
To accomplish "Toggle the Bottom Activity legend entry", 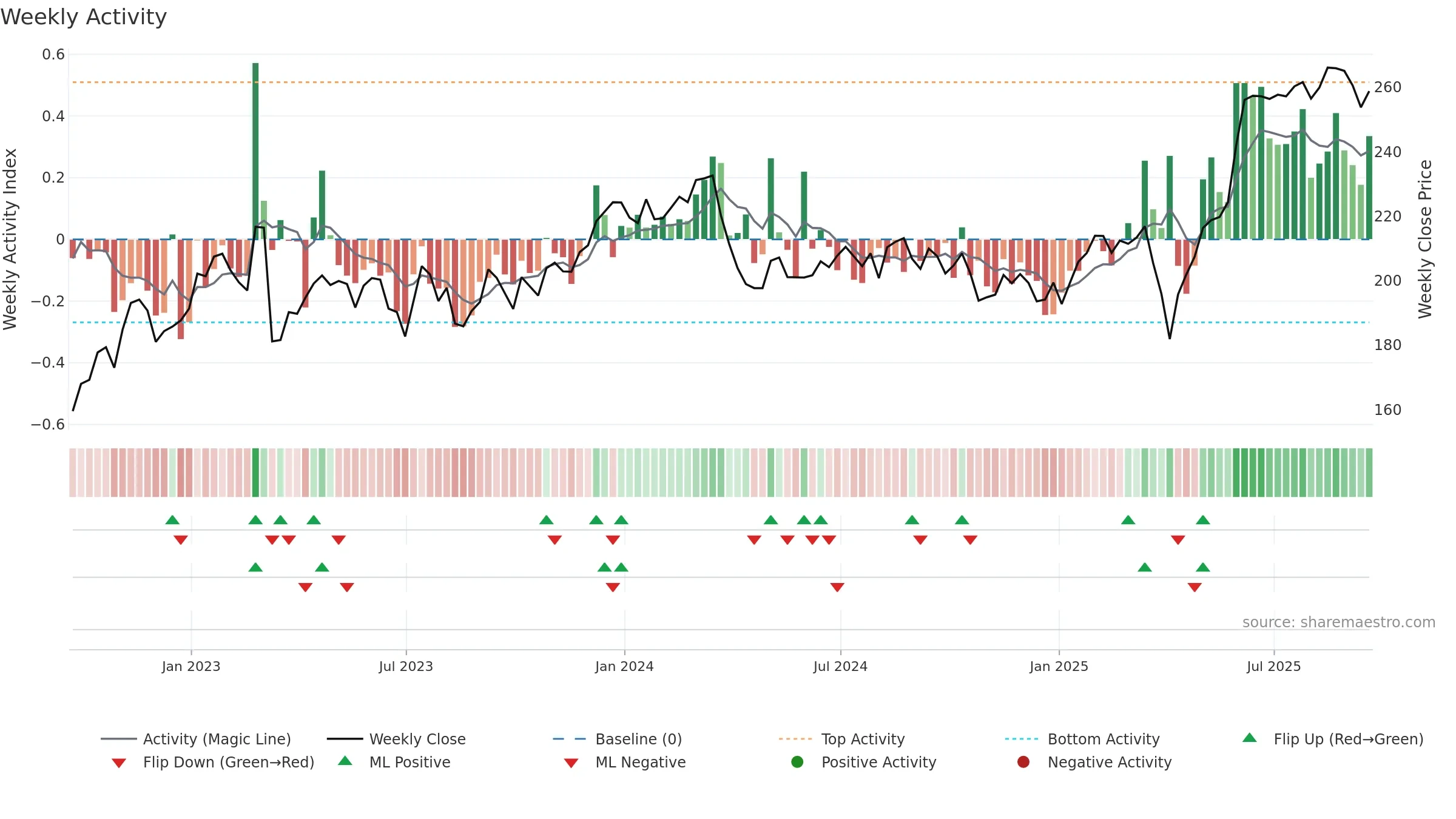I will click(x=1082, y=739).
